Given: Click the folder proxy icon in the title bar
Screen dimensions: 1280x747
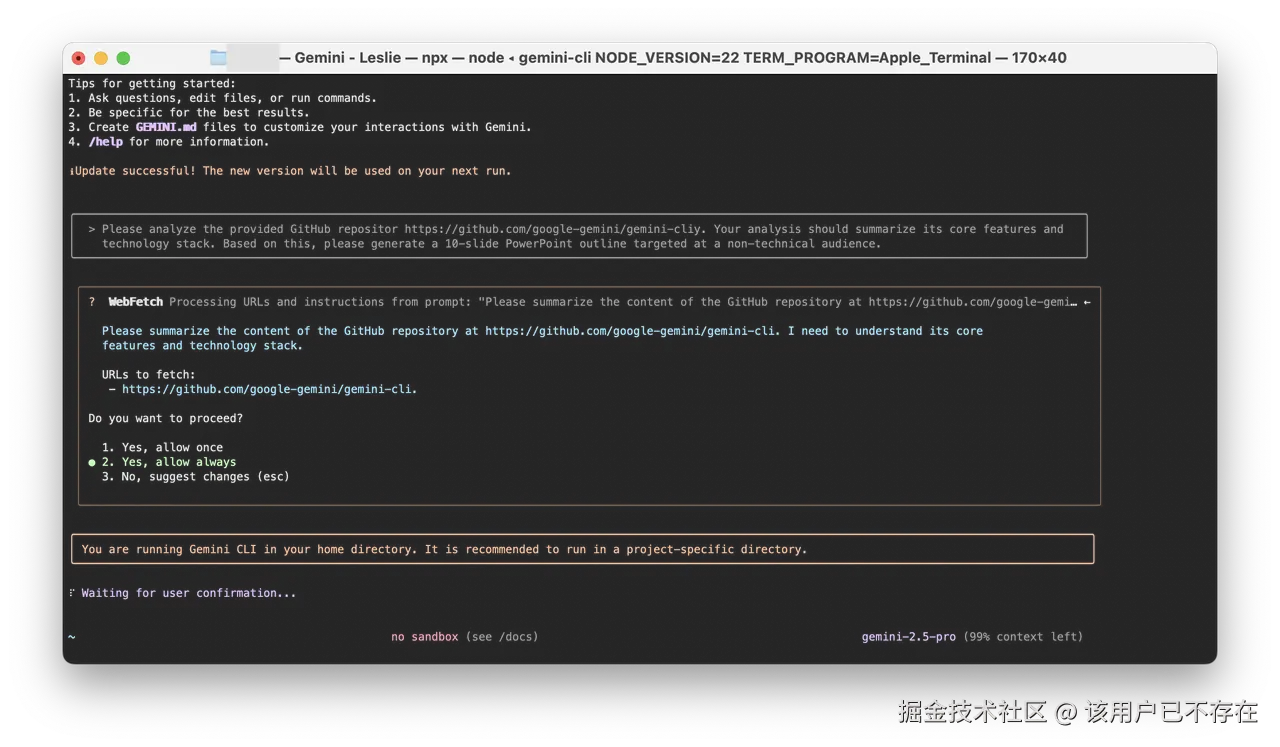Looking at the screenshot, I should (x=219, y=58).
